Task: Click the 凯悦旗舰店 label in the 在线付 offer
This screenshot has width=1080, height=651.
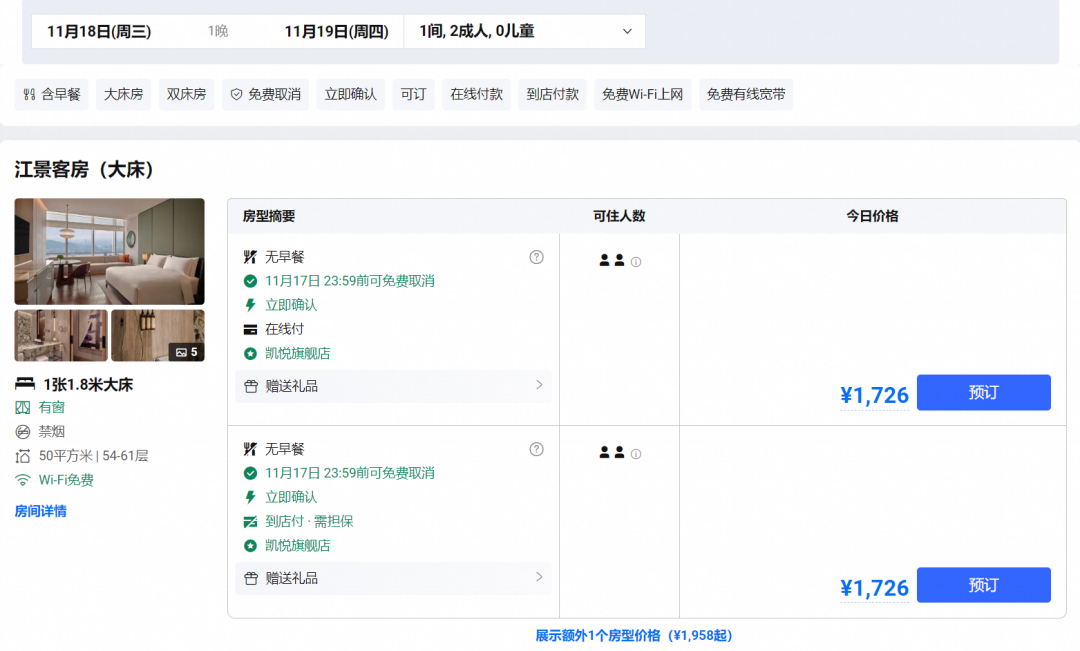Action: pos(298,353)
